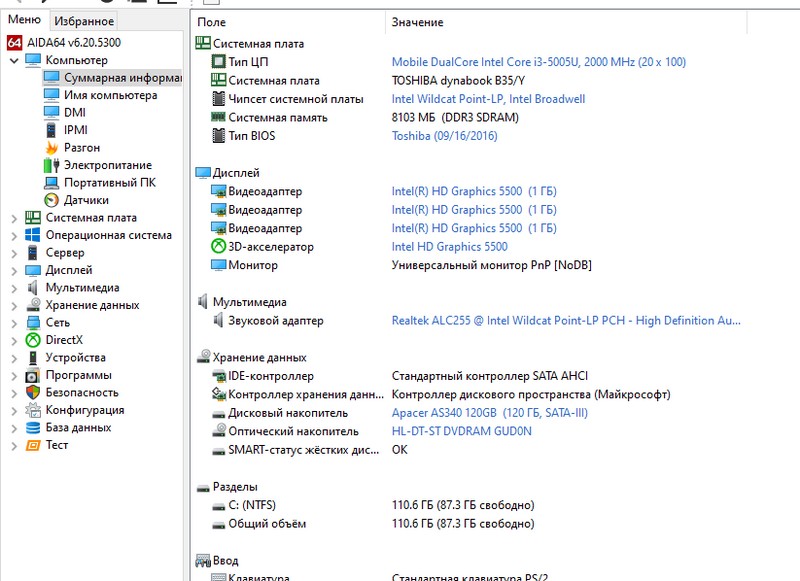Click the База данных database icon
Screen dimensions: 800x581
(33, 428)
